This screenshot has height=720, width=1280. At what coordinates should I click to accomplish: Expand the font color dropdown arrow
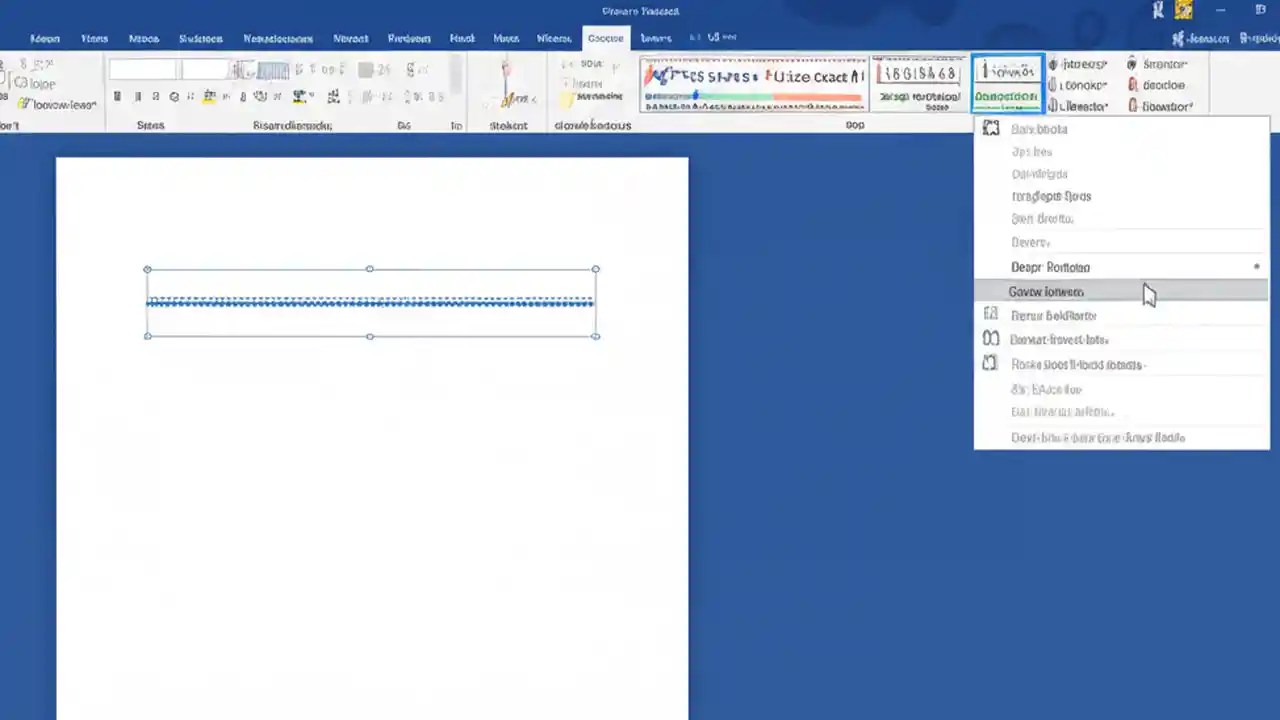pyautogui.click(x=311, y=97)
